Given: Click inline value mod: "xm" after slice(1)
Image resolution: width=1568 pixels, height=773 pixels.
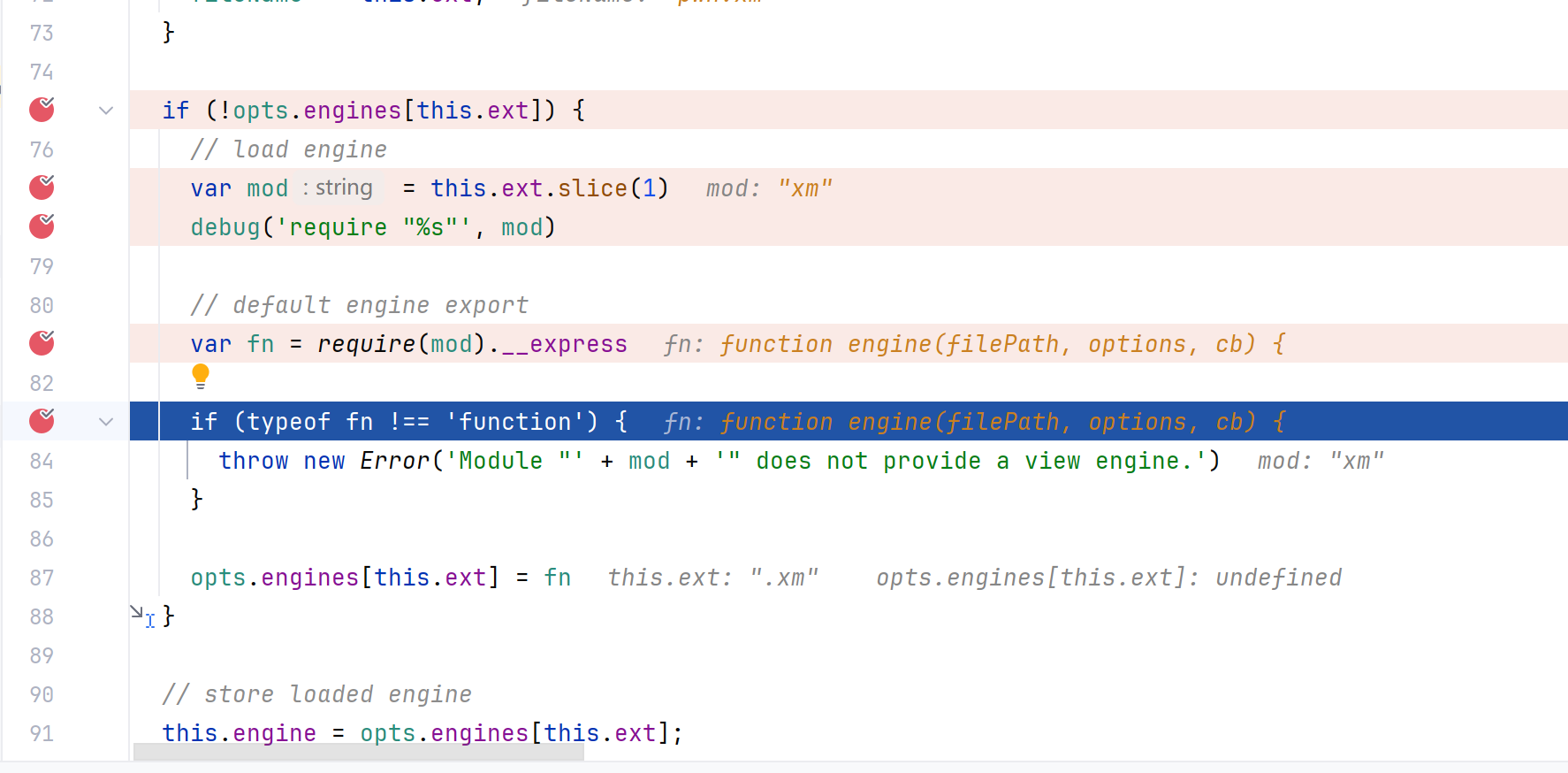Looking at the screenshot, I should tap(769, 188).
